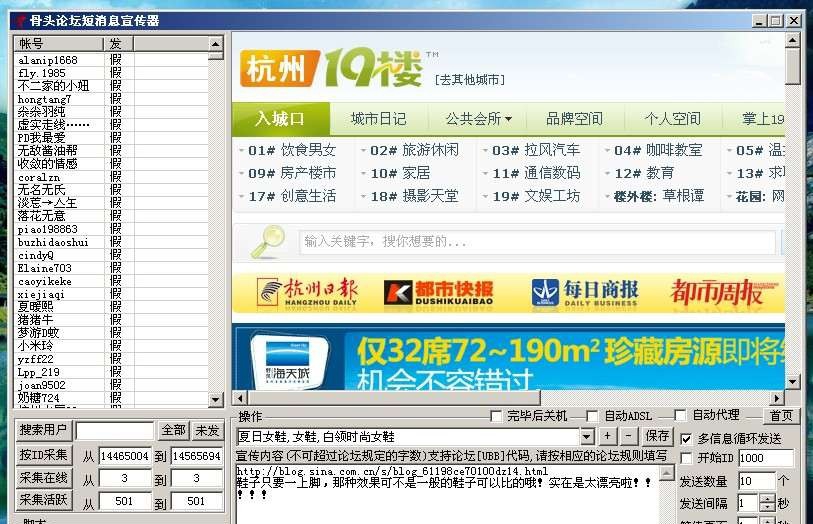Click browser horizontal scroll right arrow
Image resolution: width=813 pixels, height=524 pixels.
coord(776,398)
